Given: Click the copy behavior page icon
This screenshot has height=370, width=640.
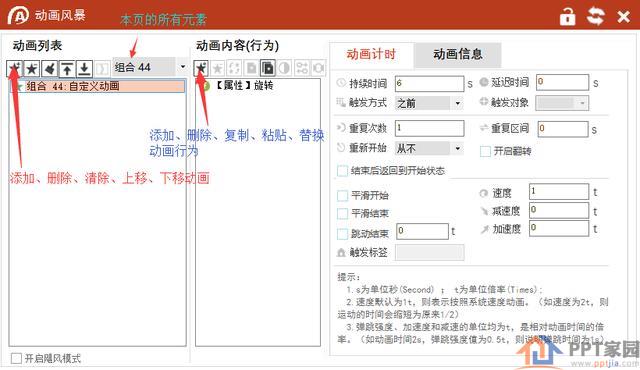Looking at the screenshot, I should pyautogui.click(x=251, y=68).
